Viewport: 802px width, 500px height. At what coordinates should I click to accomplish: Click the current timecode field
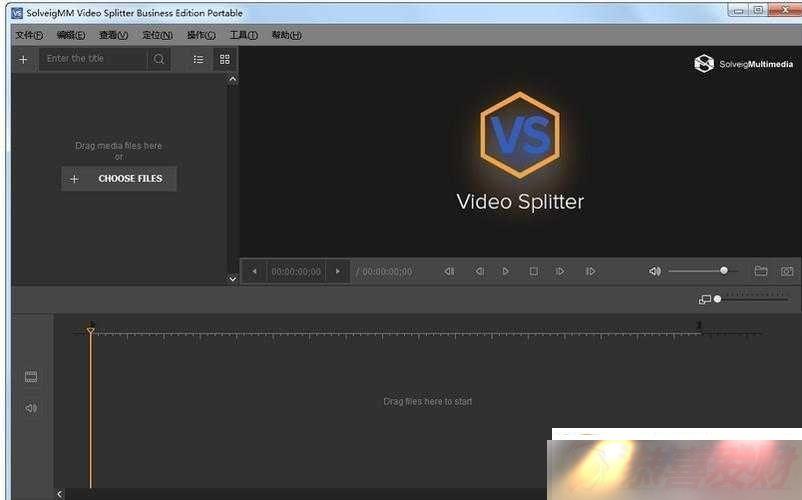[296, 271]
